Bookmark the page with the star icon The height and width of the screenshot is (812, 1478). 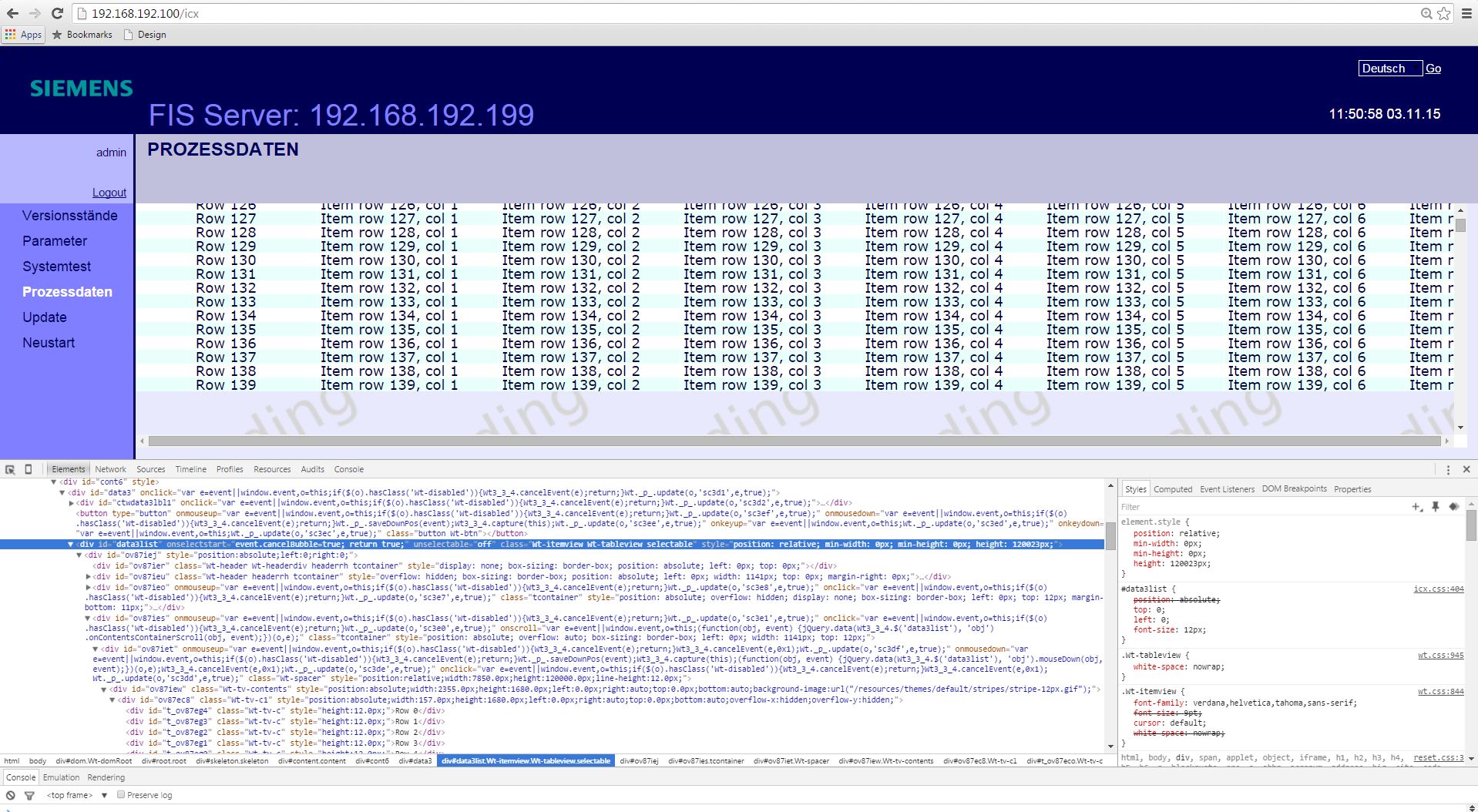[x=1443, y=13]
